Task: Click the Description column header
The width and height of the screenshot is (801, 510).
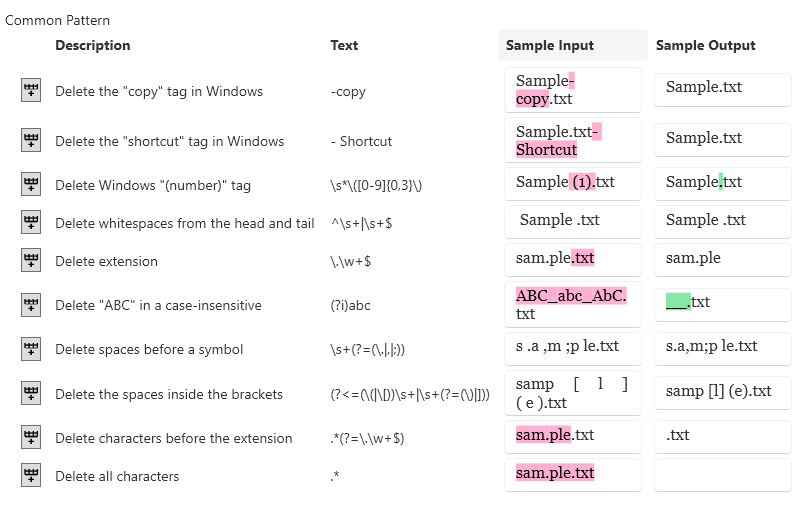Action: point(92,45)
